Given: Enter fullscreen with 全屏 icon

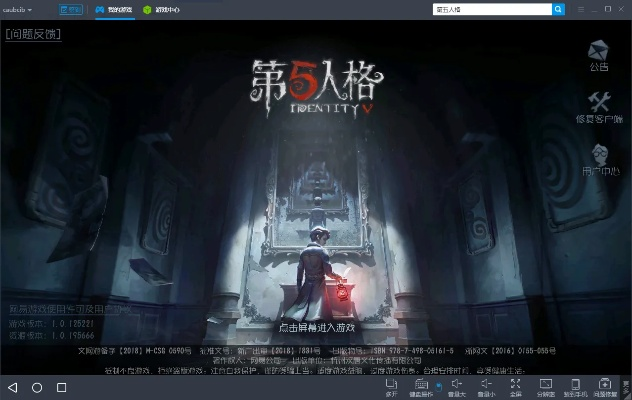Looking at the screenshot, I should [x=516, y=388].
